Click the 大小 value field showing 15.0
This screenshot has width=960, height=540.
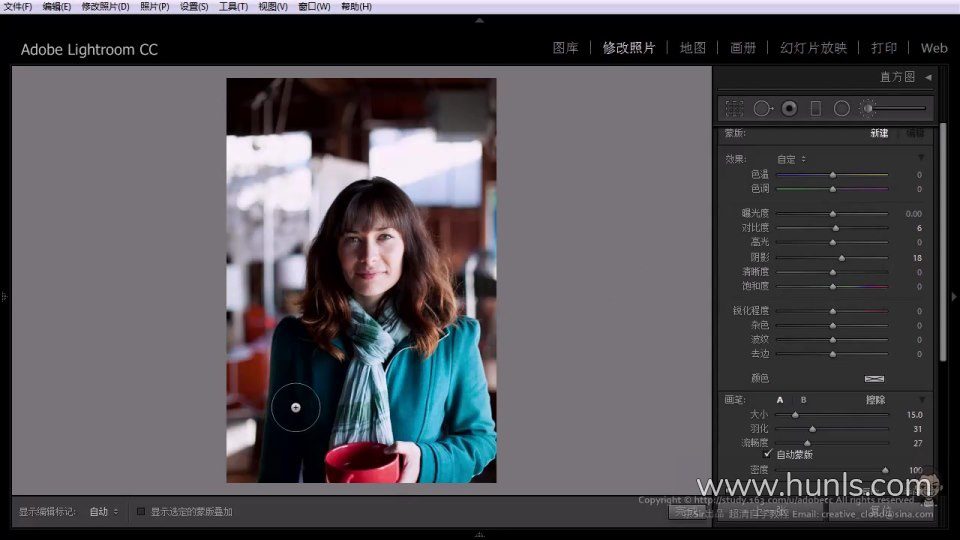coord(915,414)
